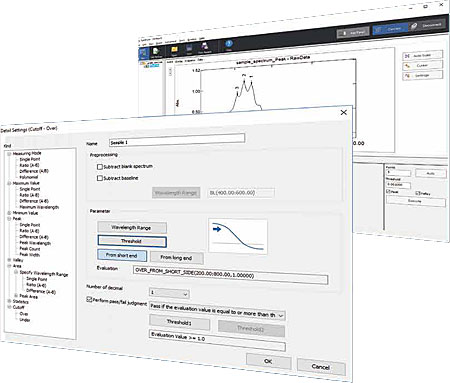Select the From long end option
450x383 pixels.
[x=177, y=257]
